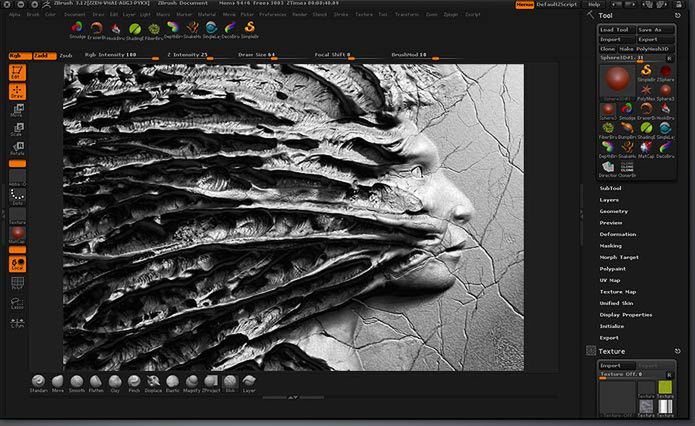
Task: Expand the Deformation subpalette
Action: tap(618, 234)
